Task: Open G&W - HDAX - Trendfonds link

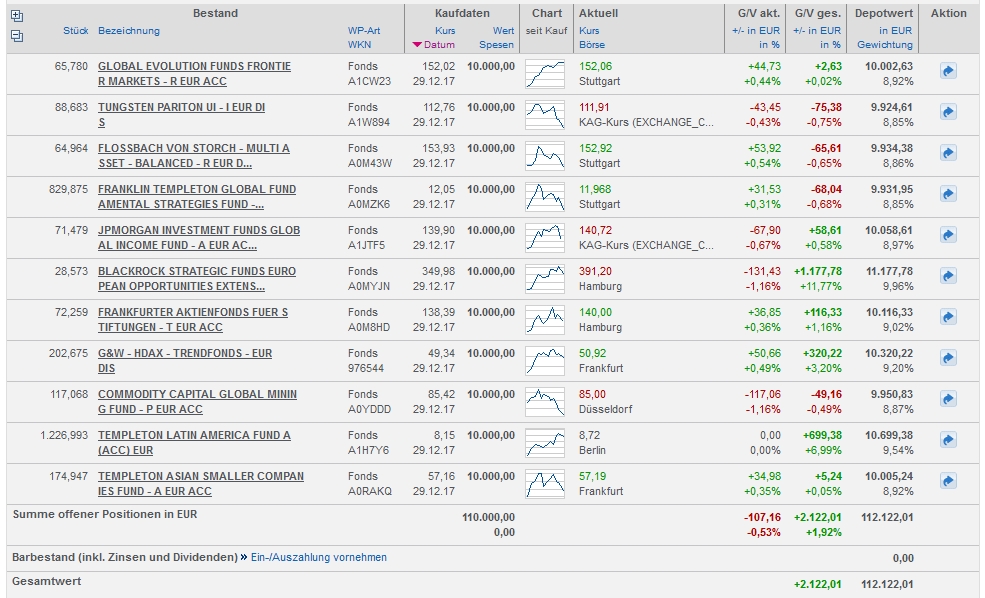Action: [185, 361]
